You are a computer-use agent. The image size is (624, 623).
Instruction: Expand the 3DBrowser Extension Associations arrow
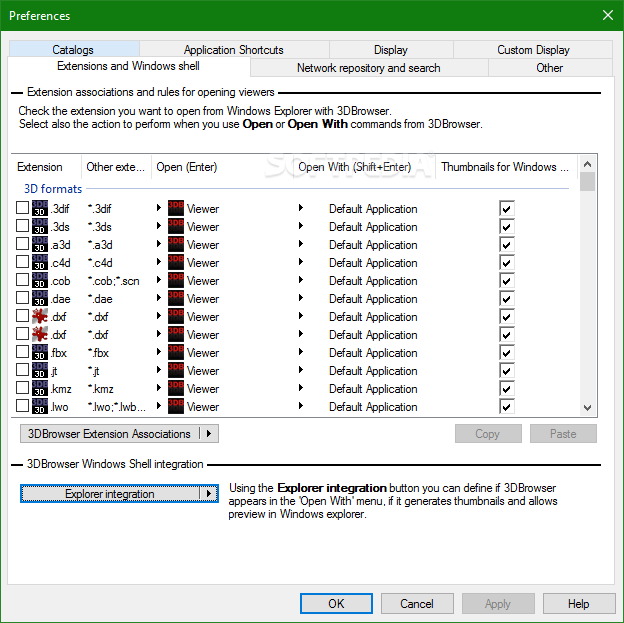pos(209,434)
